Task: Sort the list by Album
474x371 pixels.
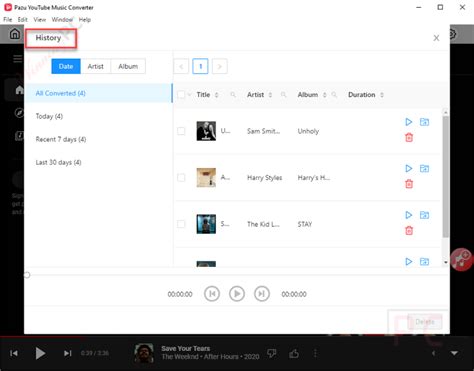Action: [x=324, y=95]
